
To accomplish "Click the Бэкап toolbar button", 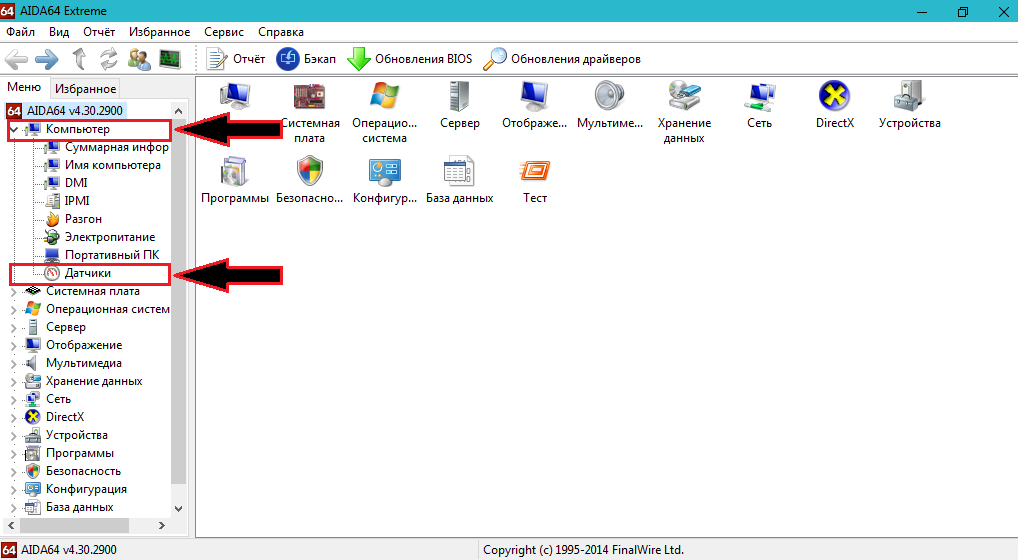I will [306, 59].
